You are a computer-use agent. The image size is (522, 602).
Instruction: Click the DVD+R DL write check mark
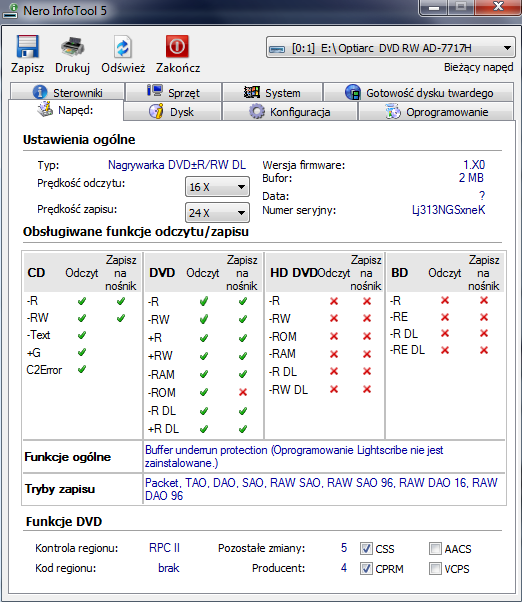pyautogui.click(x=243, y=429)
